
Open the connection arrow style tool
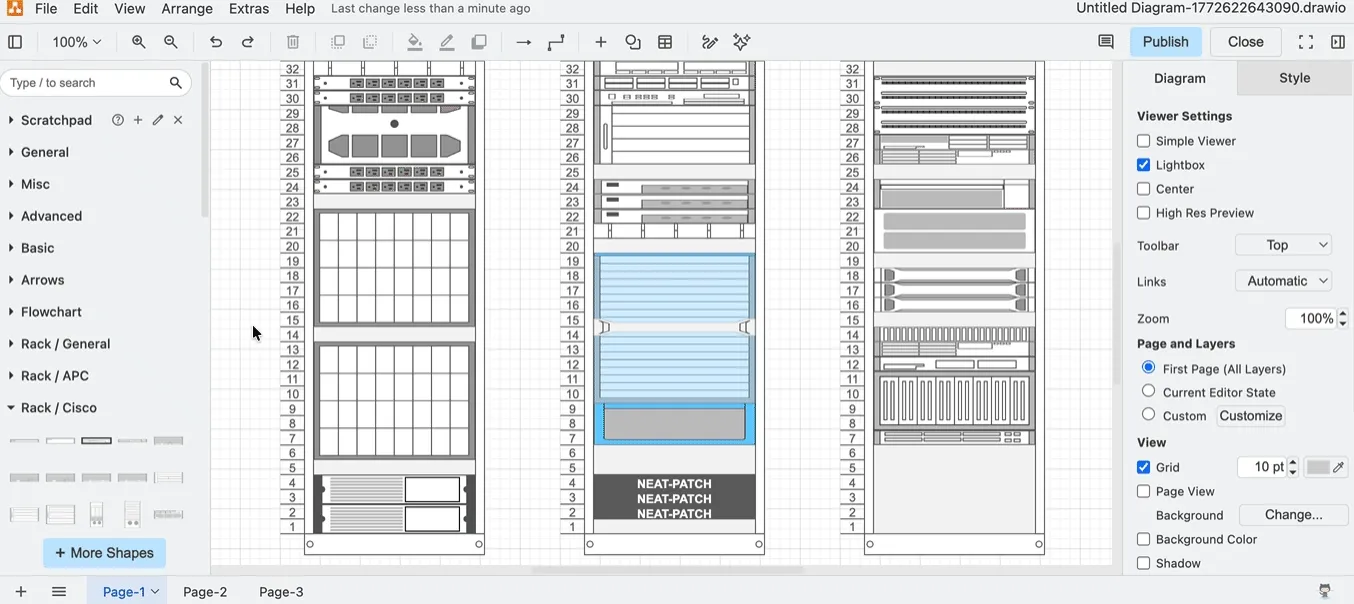pyautogui.click(x=523, y=42)
